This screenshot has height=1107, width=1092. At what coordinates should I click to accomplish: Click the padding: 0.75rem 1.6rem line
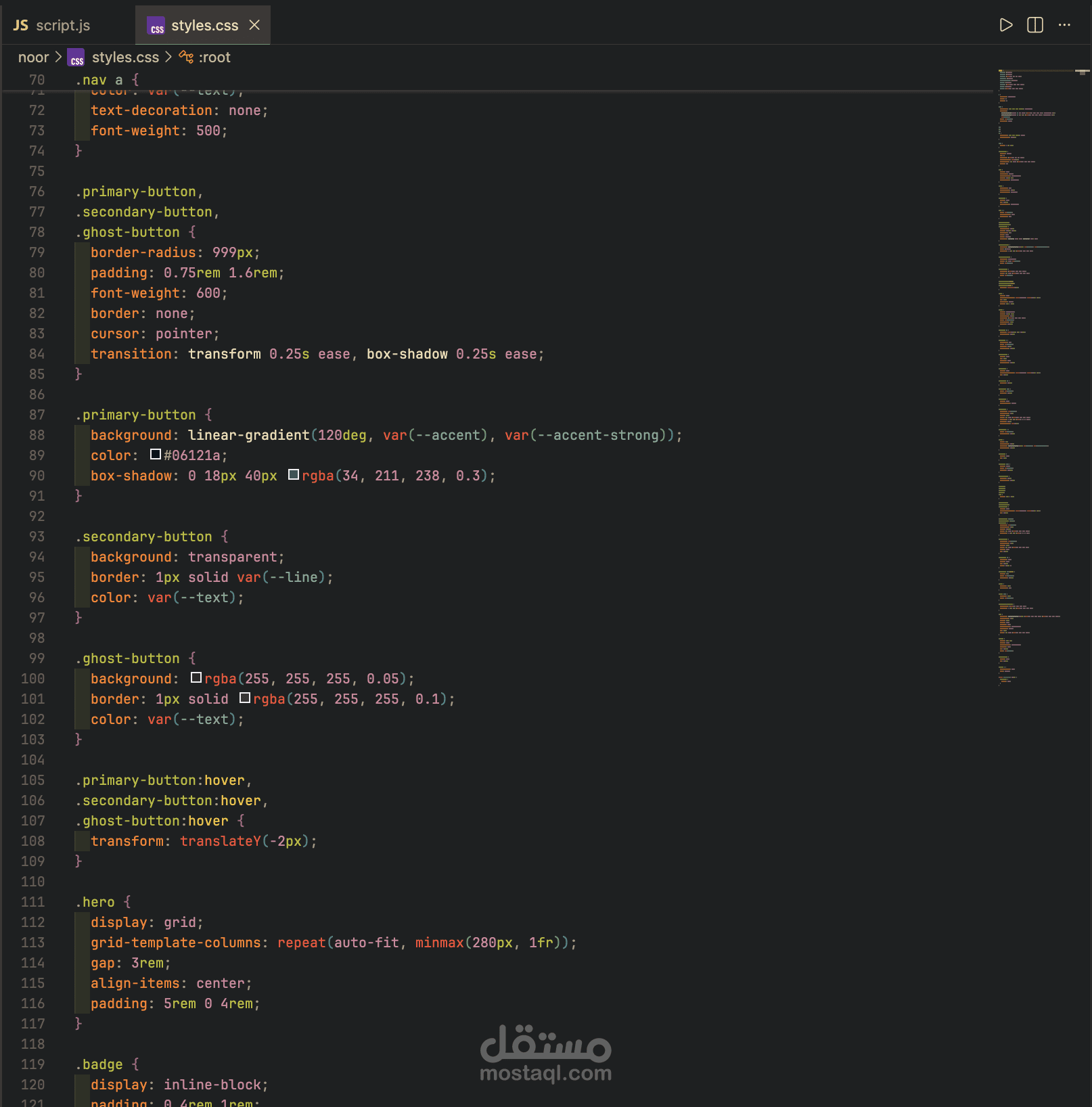tap(187, 273)
